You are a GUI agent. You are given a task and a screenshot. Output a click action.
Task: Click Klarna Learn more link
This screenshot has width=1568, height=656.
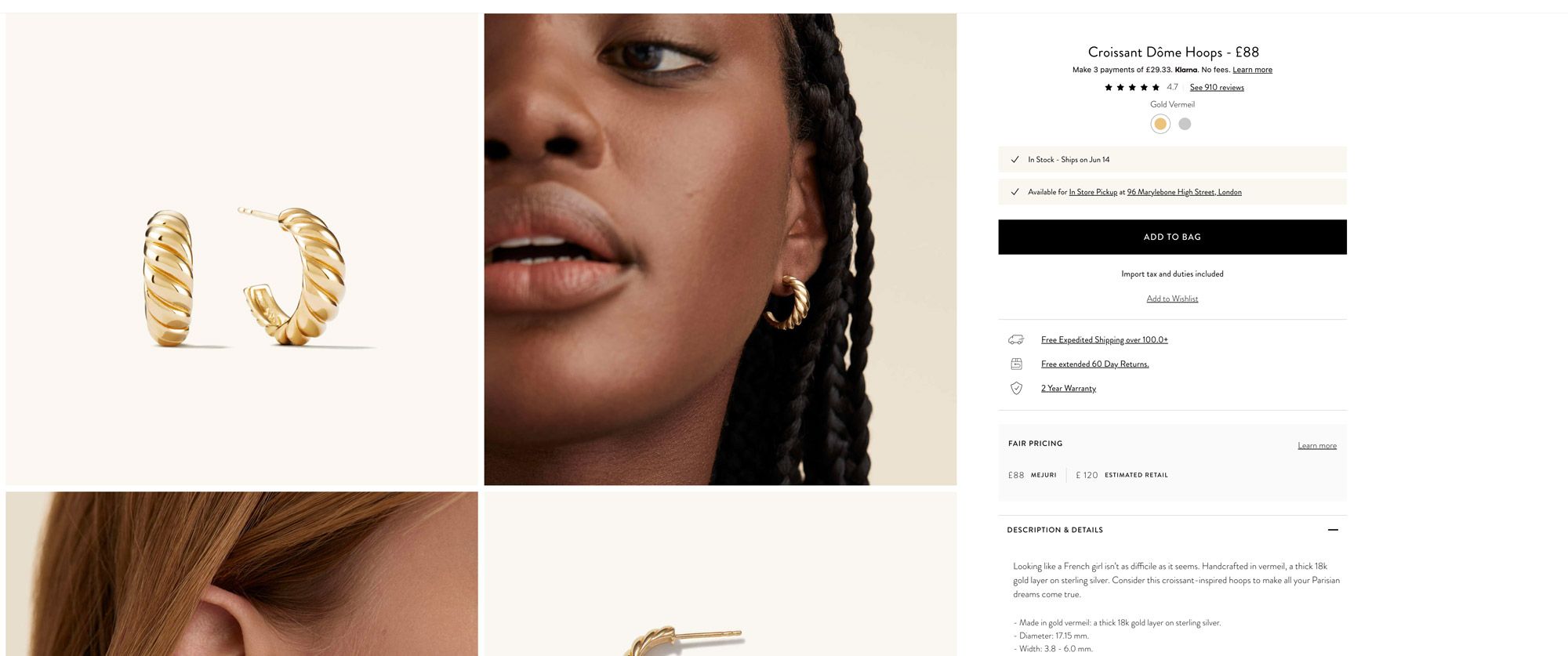tap(1252, 70)
